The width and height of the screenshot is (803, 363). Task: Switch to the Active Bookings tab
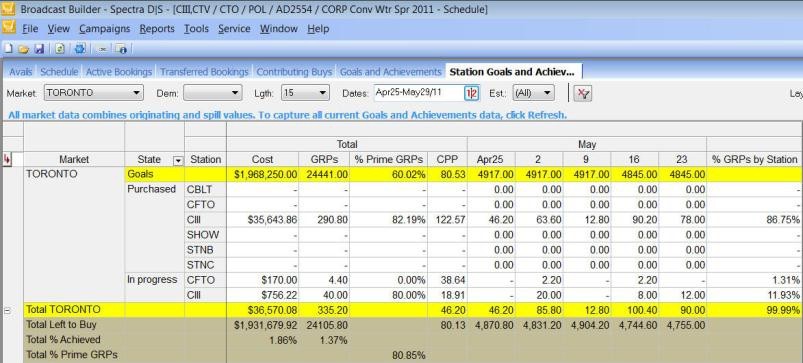coord(119,72)
